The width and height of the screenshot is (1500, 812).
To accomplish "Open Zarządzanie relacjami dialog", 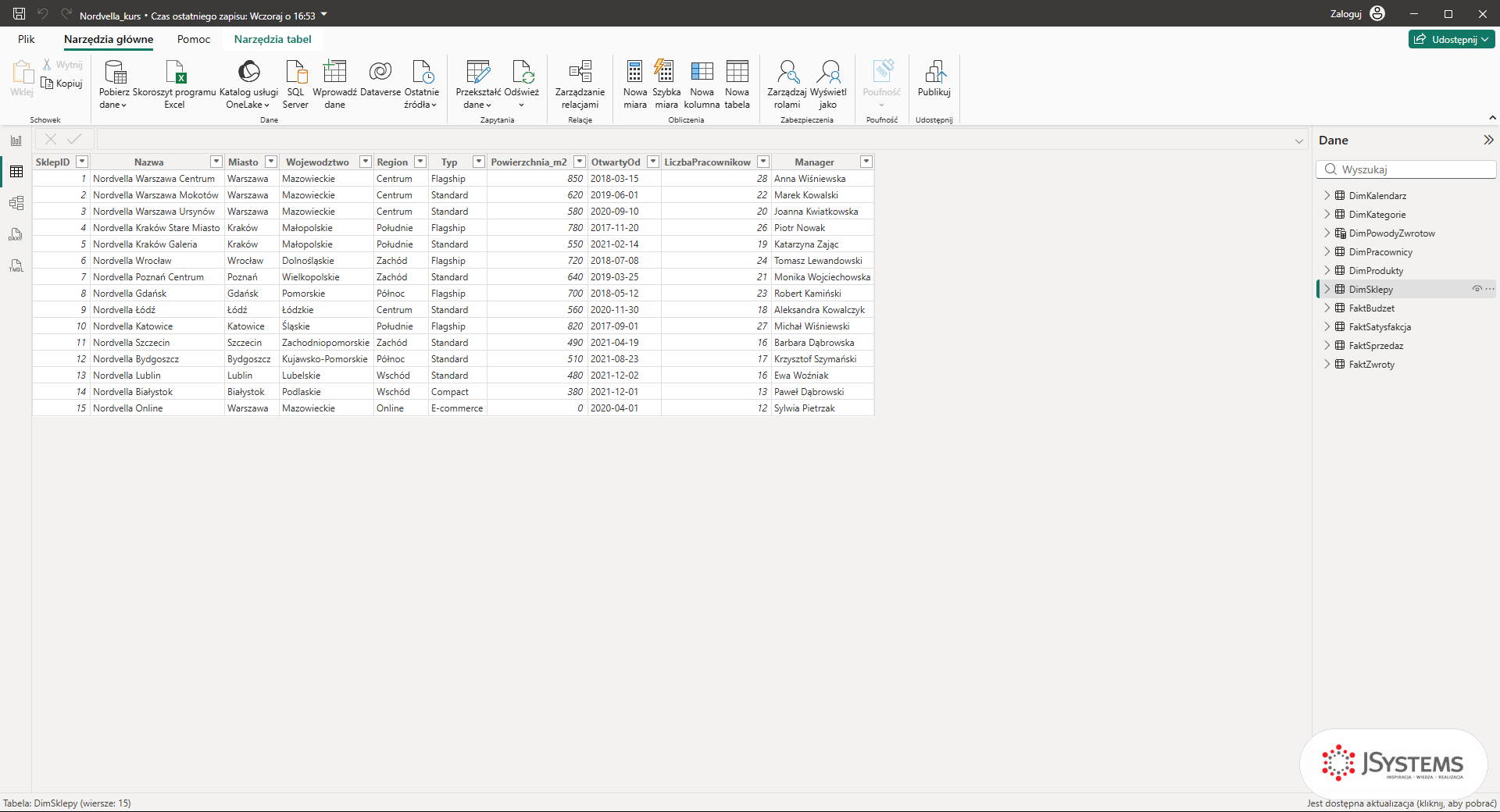I will point(580,84).
